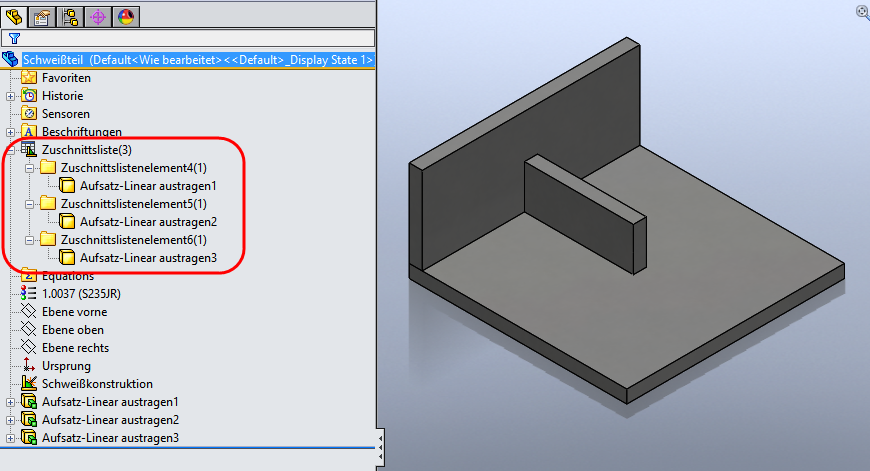Select Ursprung in the tree
This screenshot has height=471, width=870.
click(x=66, y=366)
